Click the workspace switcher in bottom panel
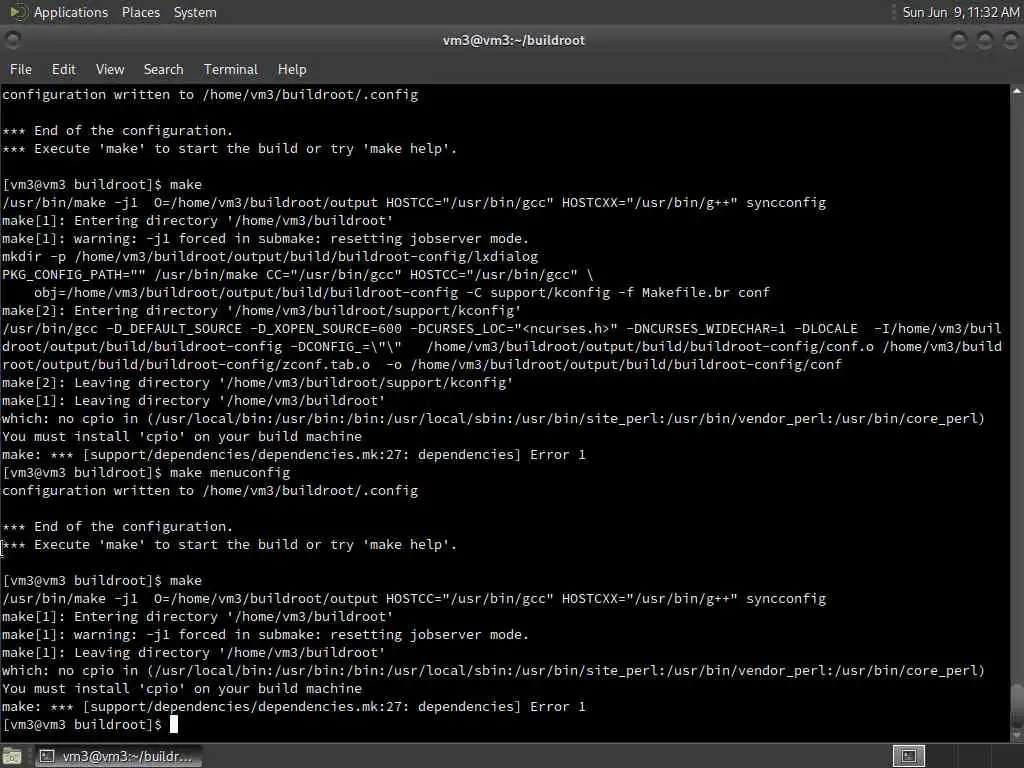Screen dimensions: 1024x768 pos(909,756)
